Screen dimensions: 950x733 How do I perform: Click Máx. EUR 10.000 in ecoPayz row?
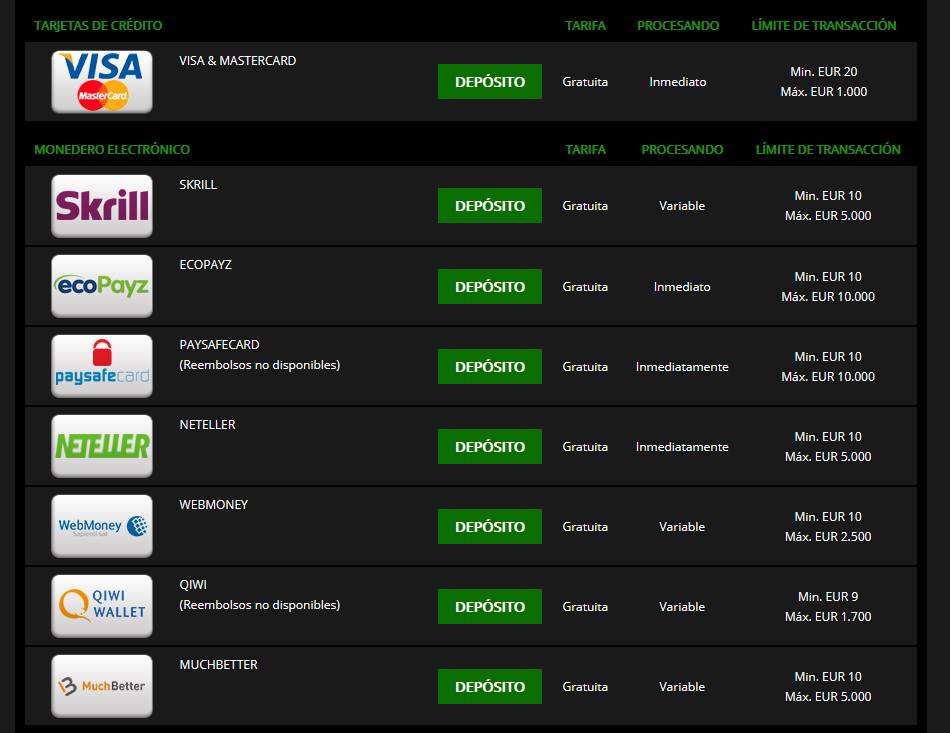[x=828, y=297]
